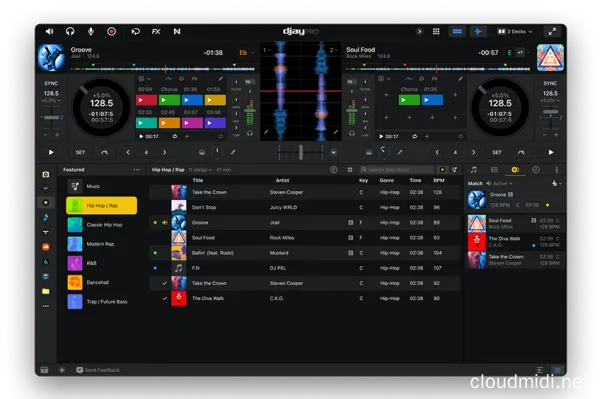Click the master volume speaker icon
The image size is (600, 399).
tap(49, 31)
